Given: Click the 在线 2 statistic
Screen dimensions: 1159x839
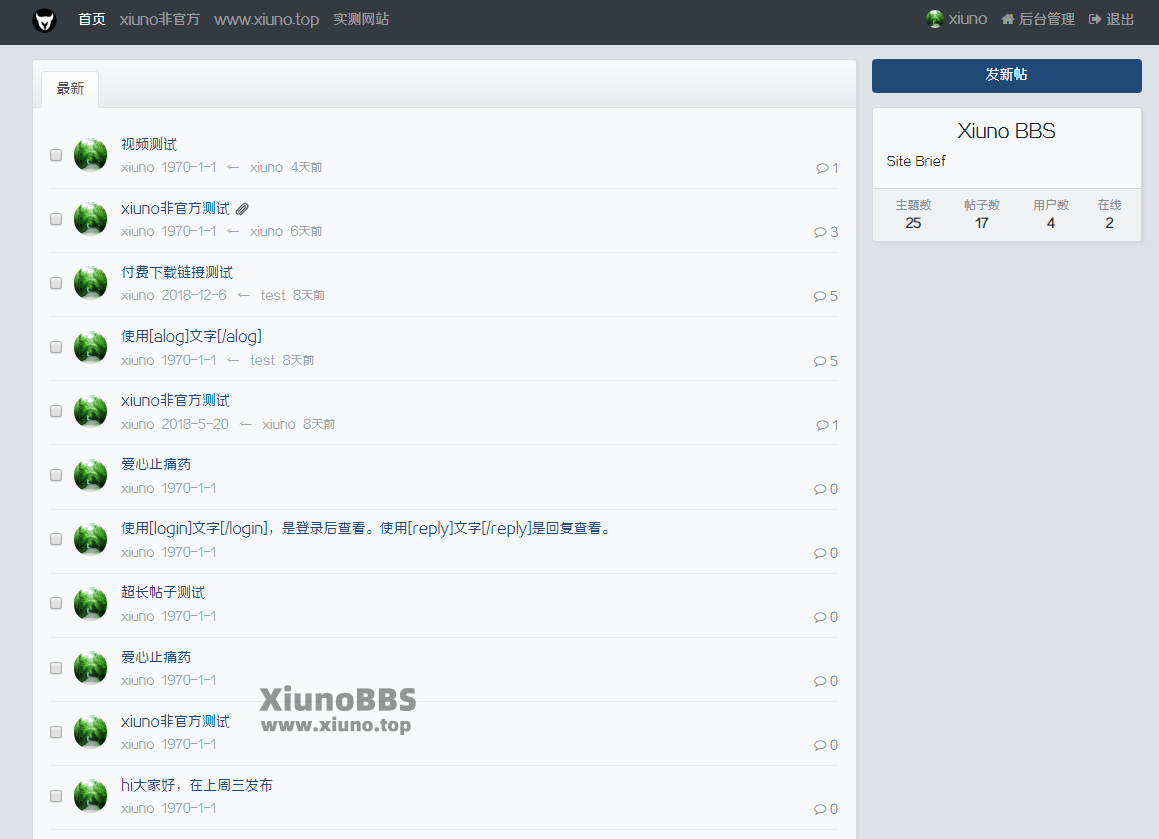Looking at the screenshot, I should (x=1109, y=214).
